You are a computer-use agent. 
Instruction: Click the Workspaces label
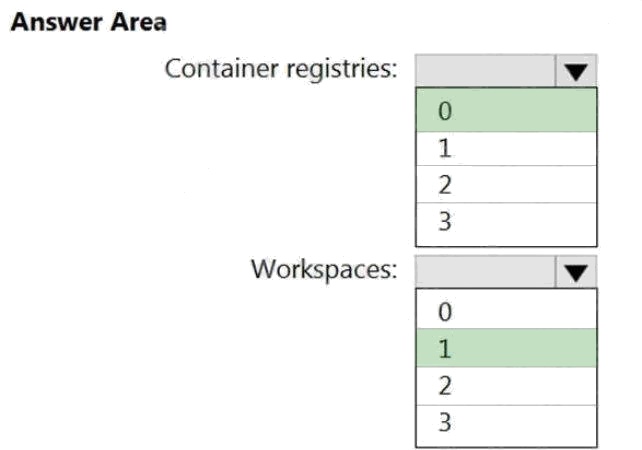(x=323, y=269)
